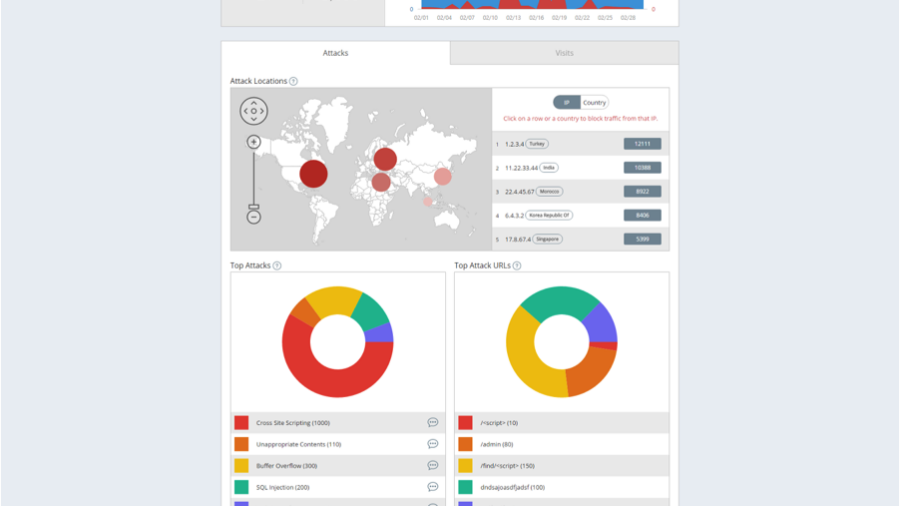Click the green SQL Injection swatch
Image resolution: width=900 pixels, height=506 pixels.
point(242,487)
